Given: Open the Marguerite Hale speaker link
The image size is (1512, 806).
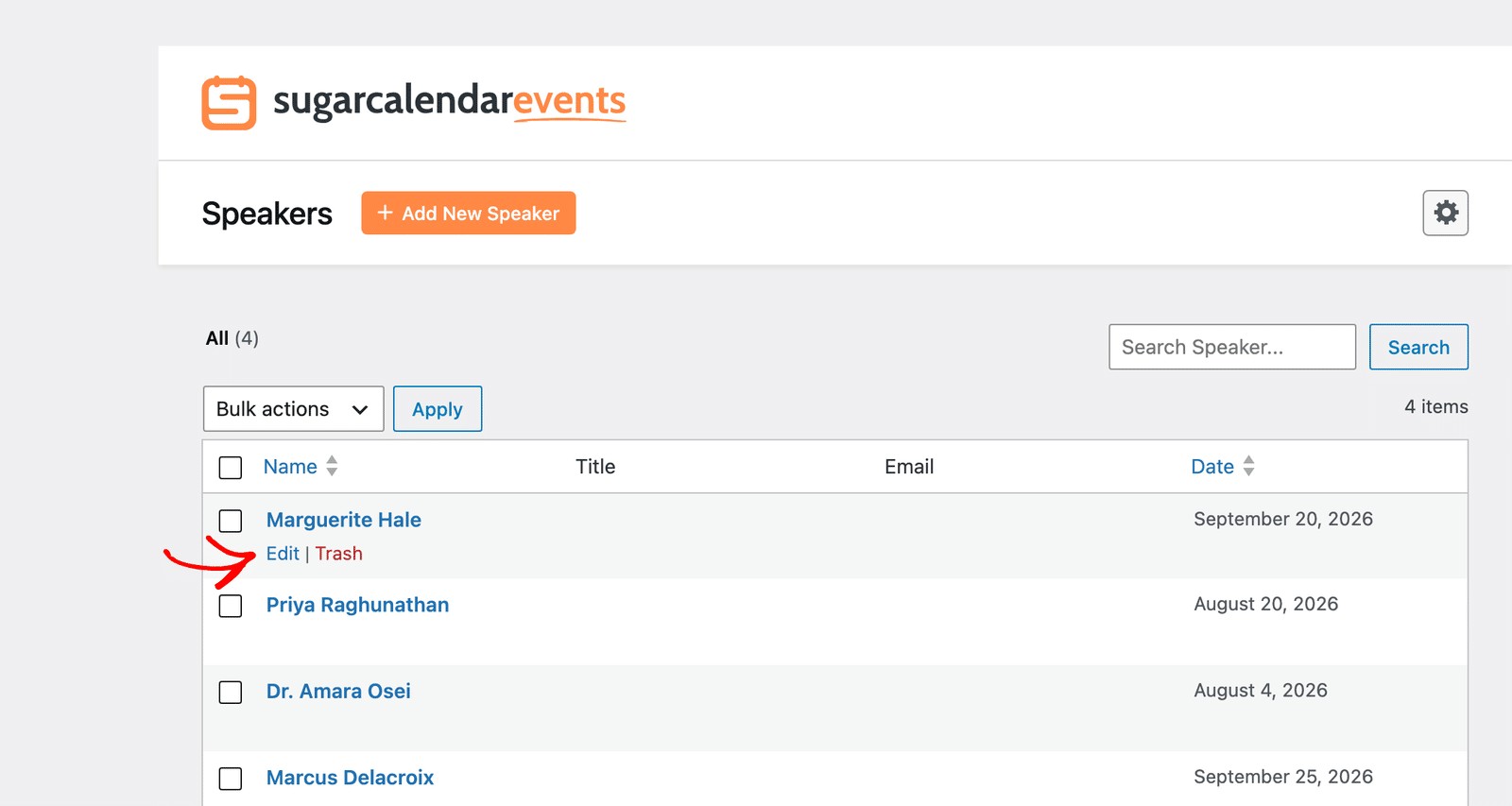Looking at the screenshot, I should coord(344,520).
